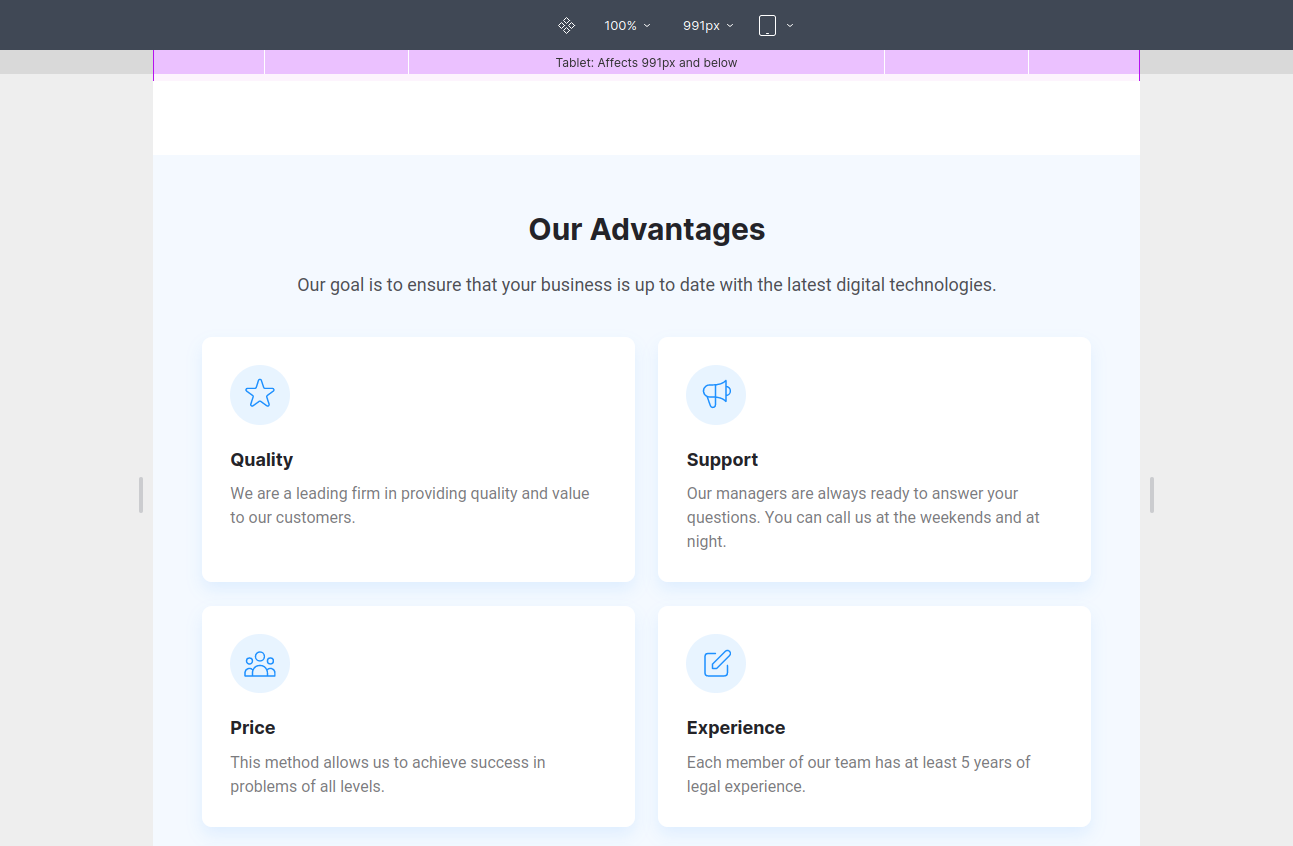Expand the device breakpoint chevron

coord(790,25)
